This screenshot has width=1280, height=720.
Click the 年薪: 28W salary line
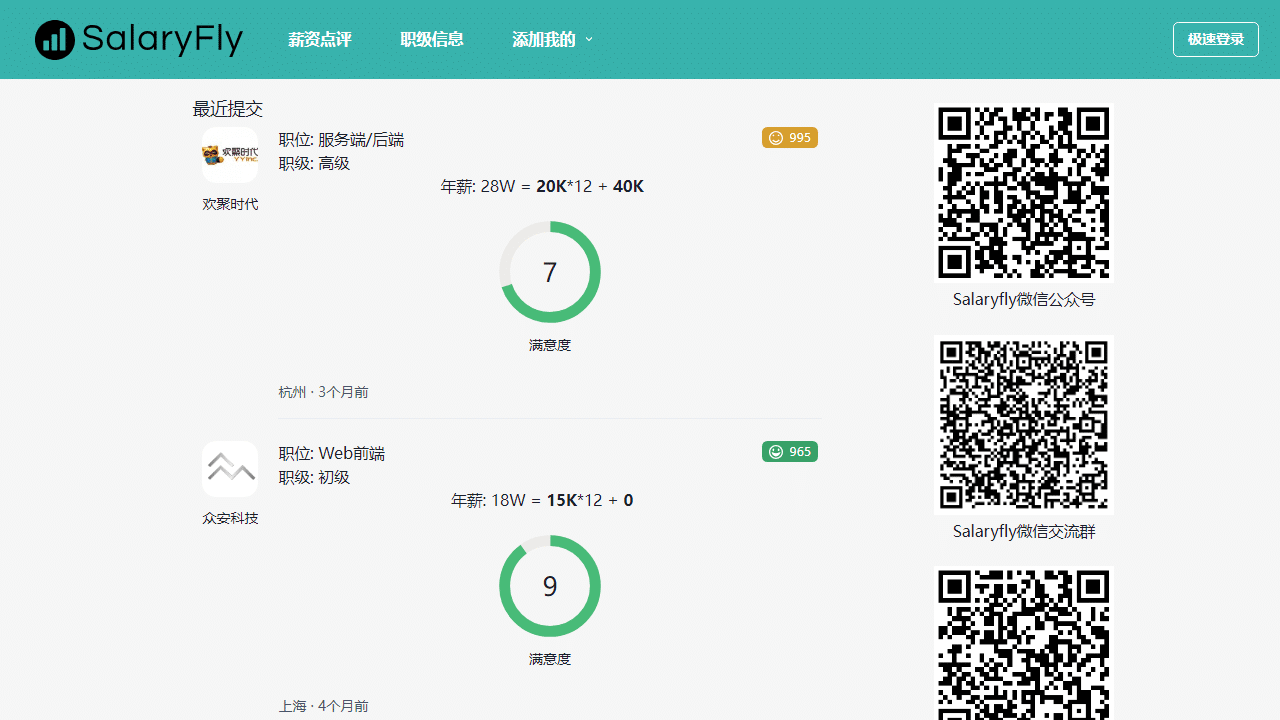tap(543, 187)
